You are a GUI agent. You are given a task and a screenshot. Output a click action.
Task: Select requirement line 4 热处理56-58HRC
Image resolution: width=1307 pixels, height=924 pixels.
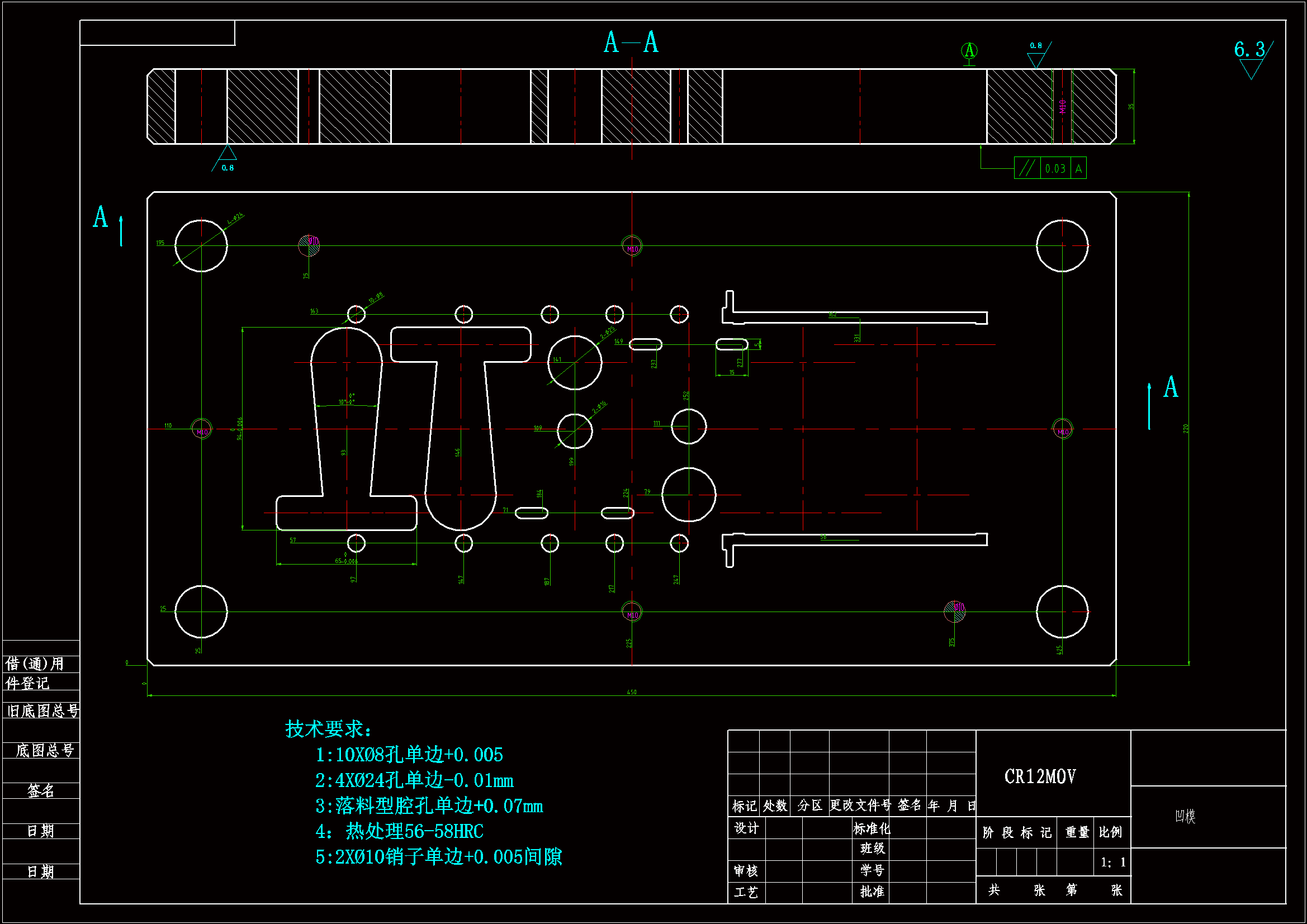click(400, 832)
